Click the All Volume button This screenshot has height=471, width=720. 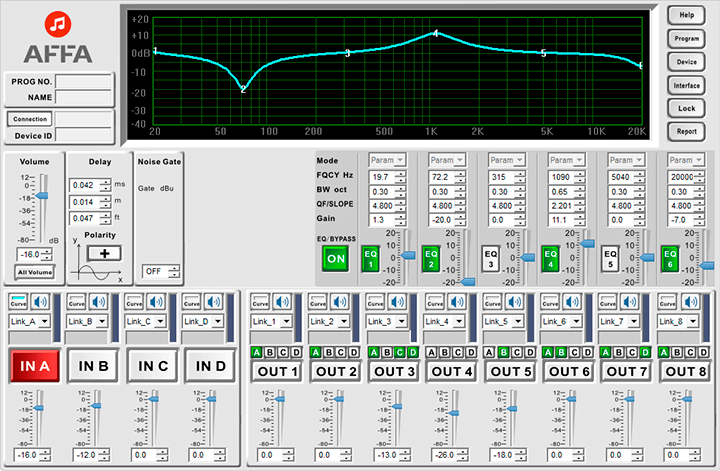pyautogui.click(x=35, y=272)
